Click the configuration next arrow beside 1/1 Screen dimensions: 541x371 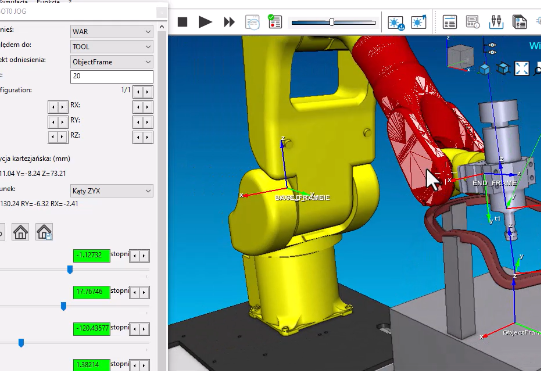(148, 92)
